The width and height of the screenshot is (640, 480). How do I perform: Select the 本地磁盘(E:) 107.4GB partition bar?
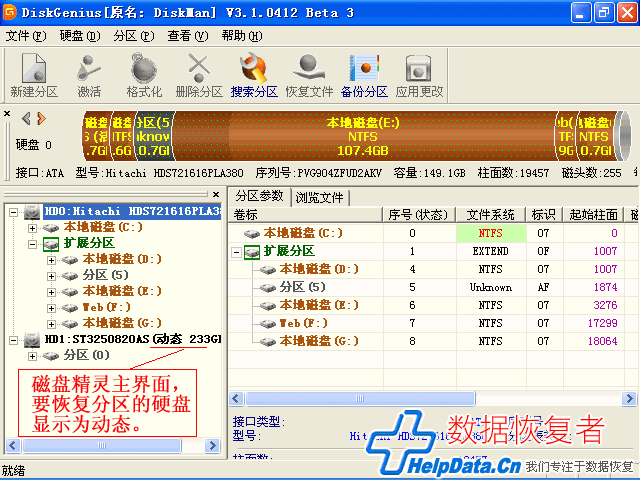click(x=363, y=136)
